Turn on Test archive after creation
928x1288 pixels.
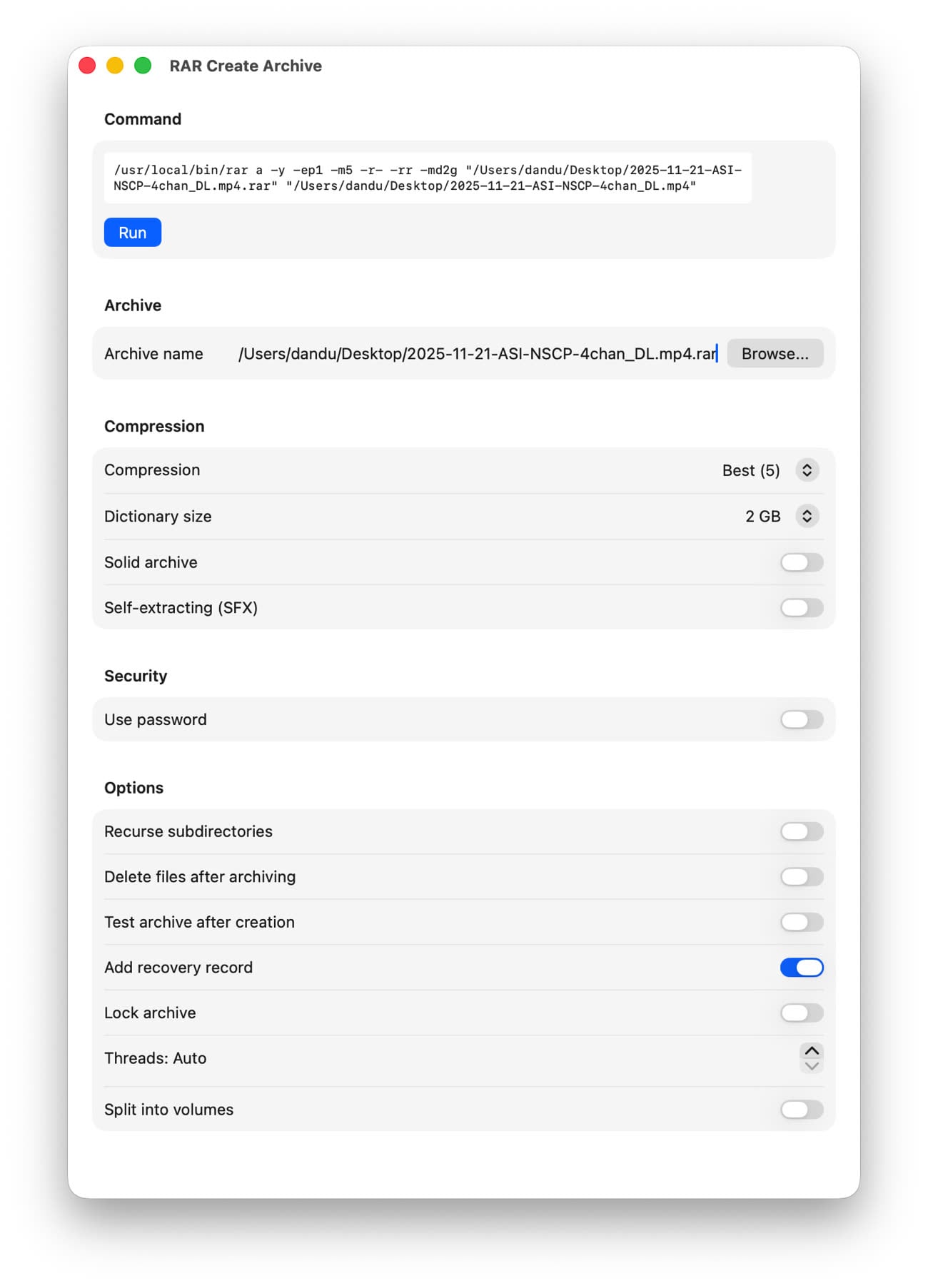click(801, 922)
